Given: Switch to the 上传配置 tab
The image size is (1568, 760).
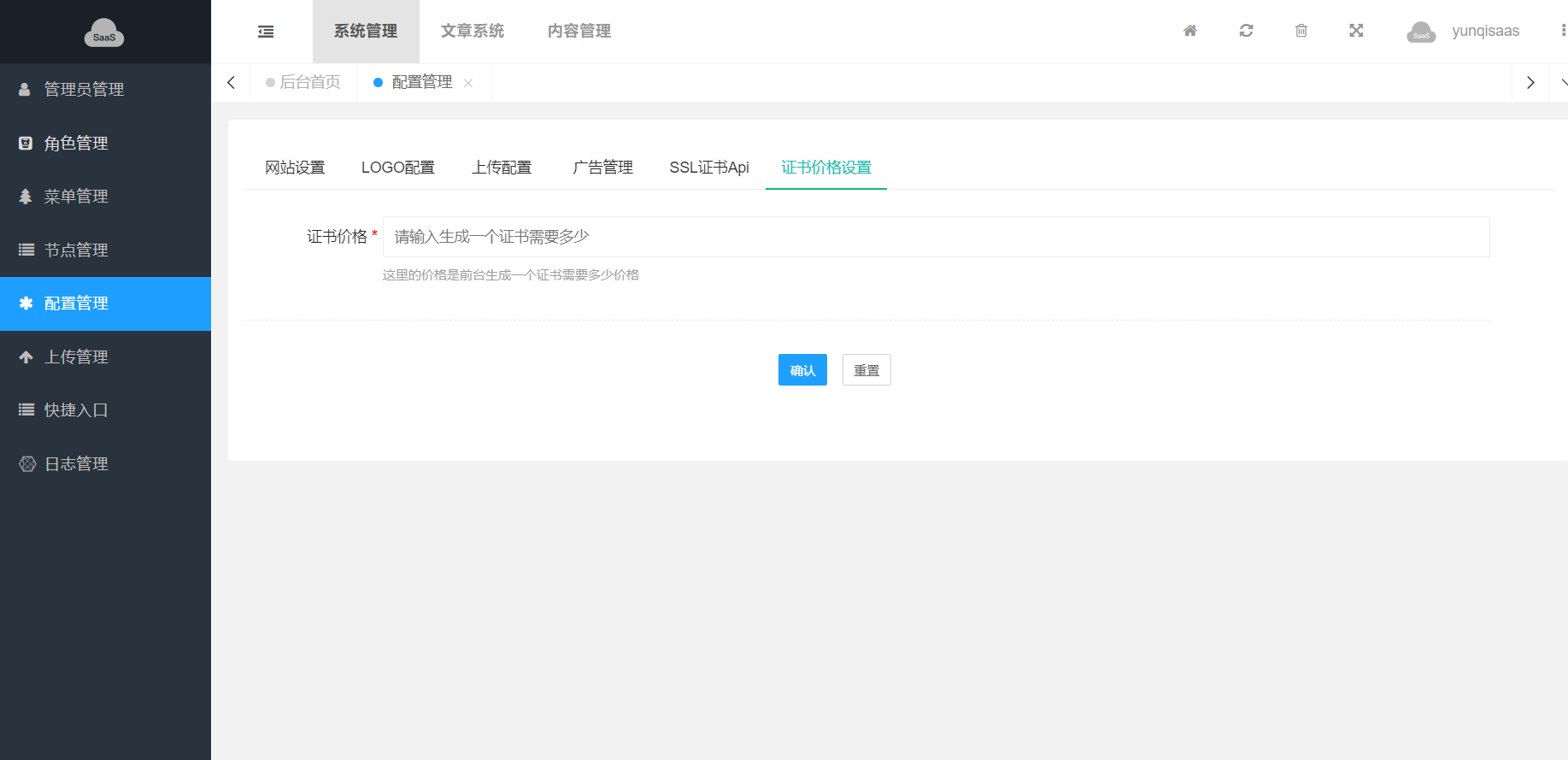Looking at the screenshot, I should coord(502,168).
